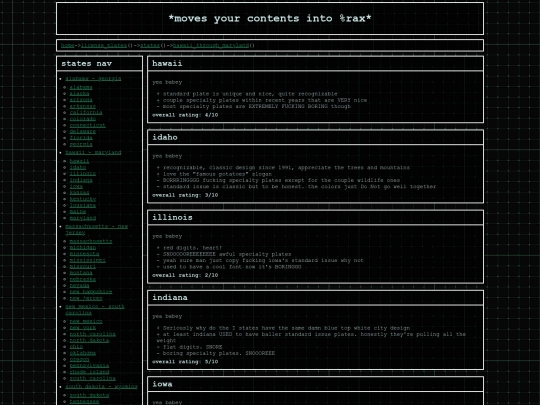The width and height of the screenshot is (540, 405).
Task: Open the colorado nav link
Action: pyautogui.click(x=83, y=119)
